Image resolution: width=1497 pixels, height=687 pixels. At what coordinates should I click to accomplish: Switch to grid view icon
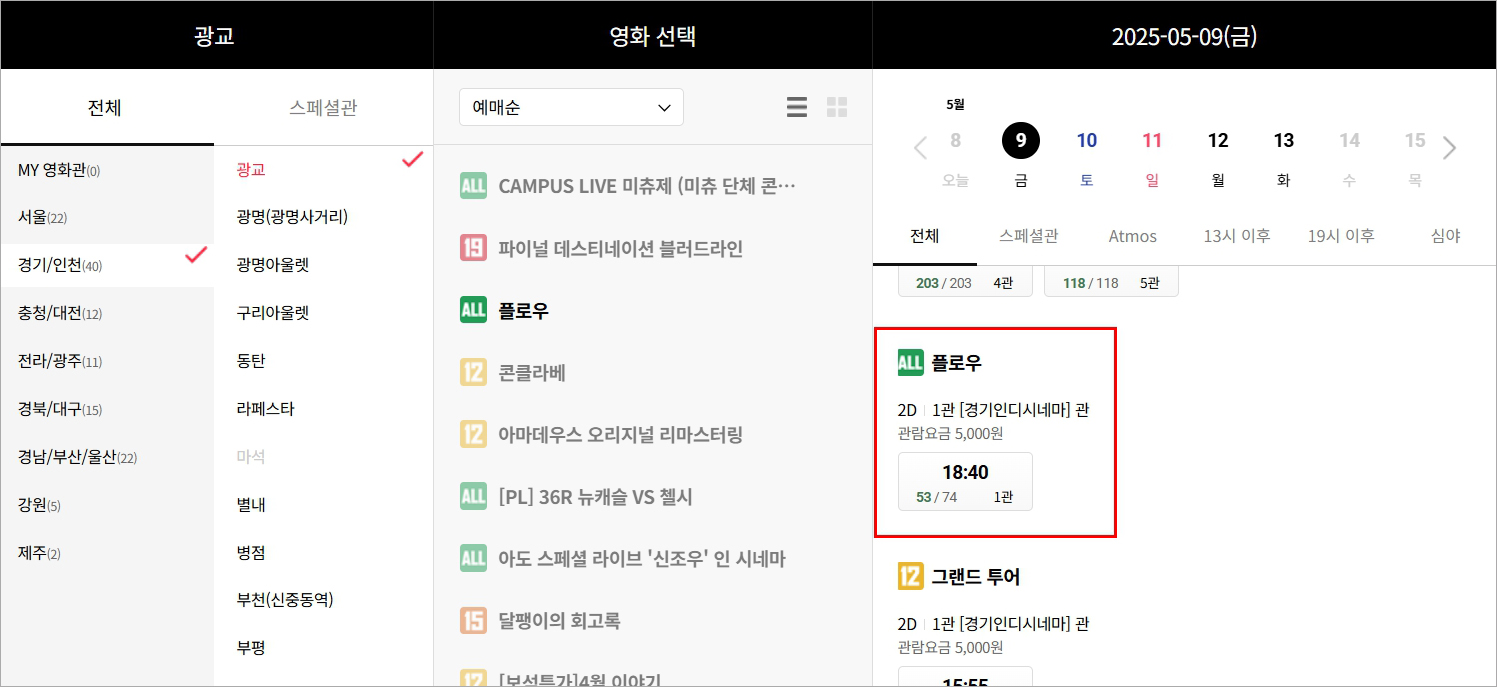point(837,107)
